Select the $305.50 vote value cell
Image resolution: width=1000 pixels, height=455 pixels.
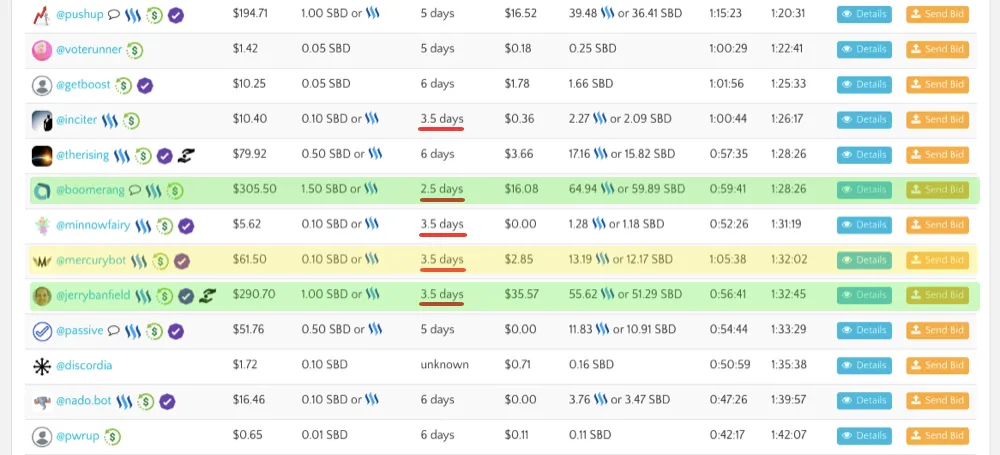click(254, 189)
